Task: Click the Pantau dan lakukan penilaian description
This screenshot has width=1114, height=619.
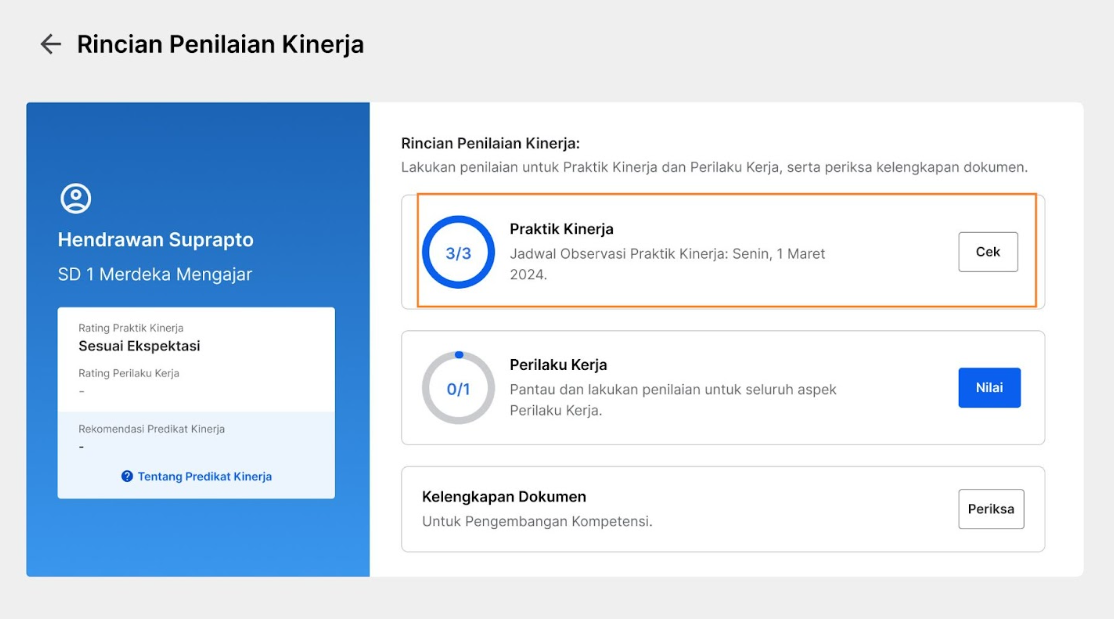Action: 673,399
